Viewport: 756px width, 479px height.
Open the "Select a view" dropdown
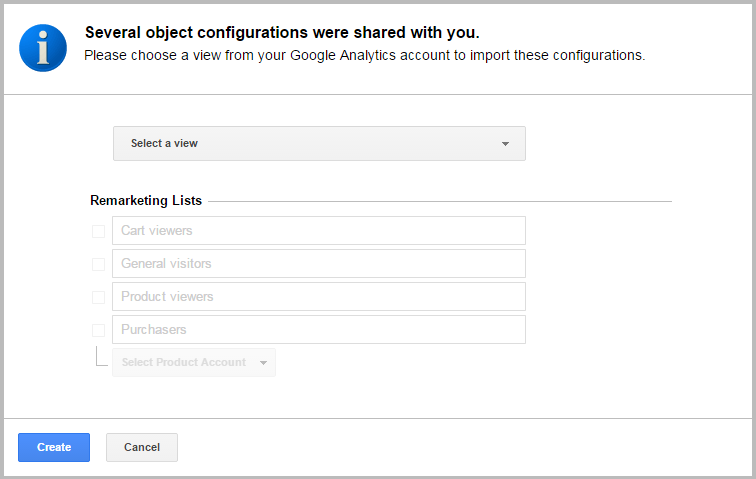pyautogui.click(x=319, y=143)
